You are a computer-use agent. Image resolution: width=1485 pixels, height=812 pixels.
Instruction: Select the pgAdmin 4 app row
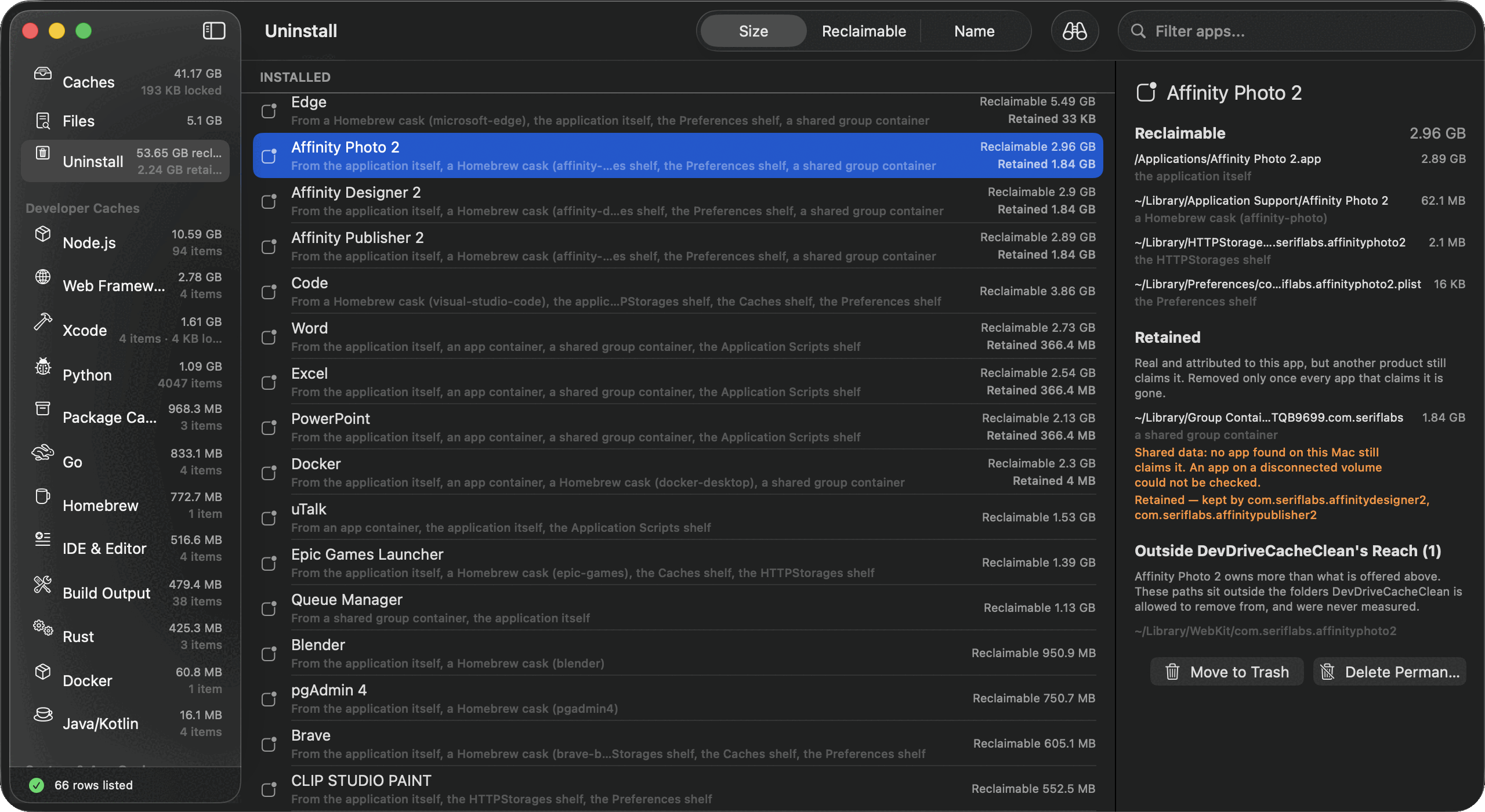point(678,698)
